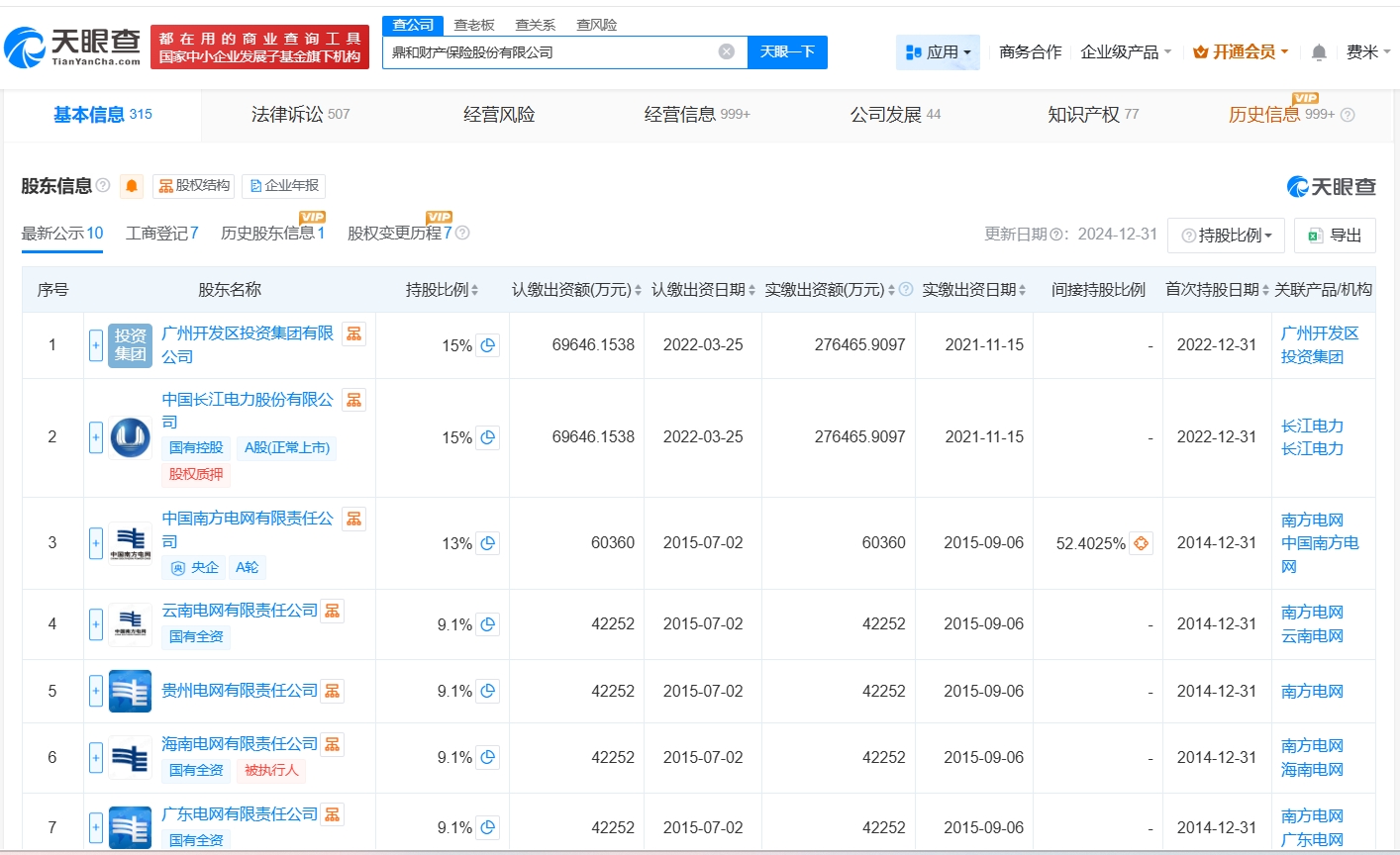Click the 股权质押 tag under 中国长江电力

(196, 474)
